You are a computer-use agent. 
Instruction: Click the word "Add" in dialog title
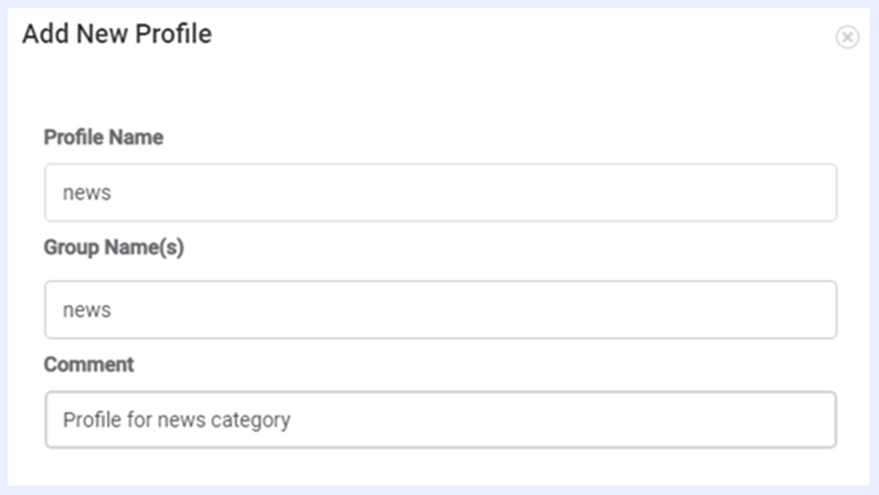(42, 34)
